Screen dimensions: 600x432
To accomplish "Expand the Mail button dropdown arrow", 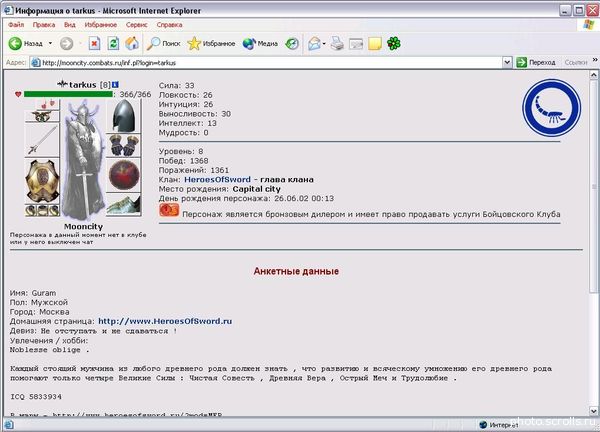I will (x=324, y=44).
